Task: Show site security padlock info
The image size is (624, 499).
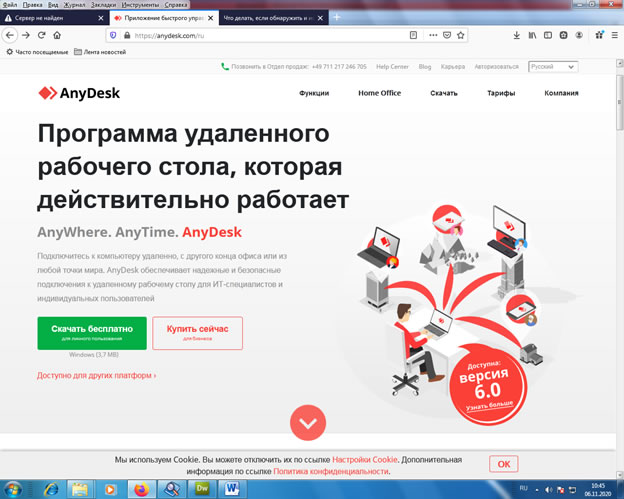Action: 127,35
